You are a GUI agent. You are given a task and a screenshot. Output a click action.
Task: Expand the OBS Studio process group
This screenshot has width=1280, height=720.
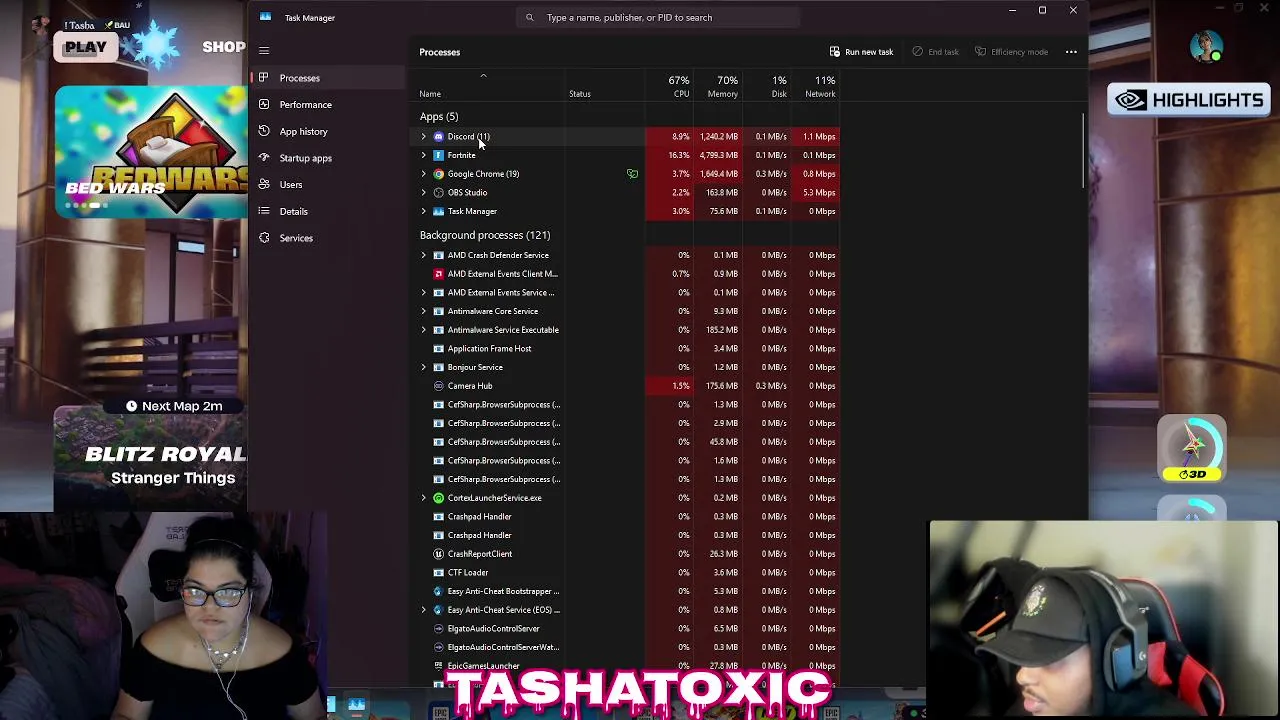coord(423,192)
